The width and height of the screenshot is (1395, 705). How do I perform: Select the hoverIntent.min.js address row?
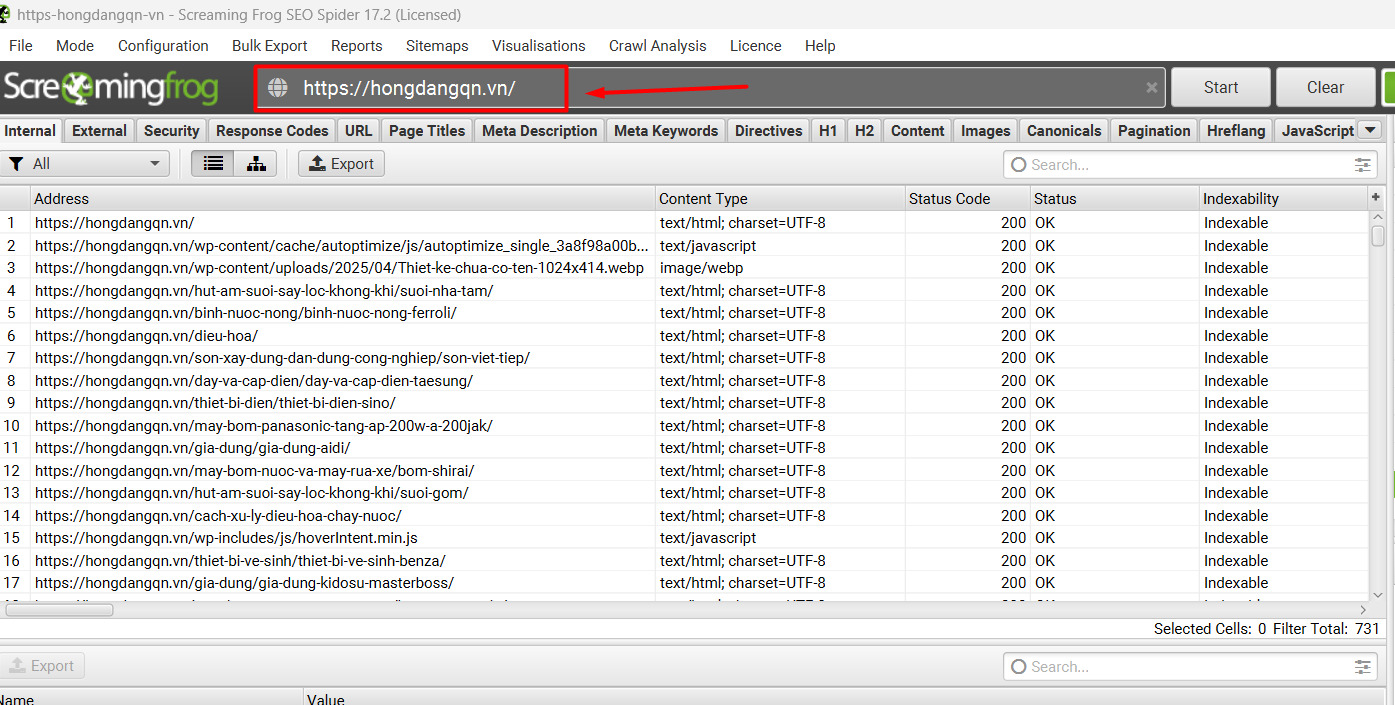684,538
